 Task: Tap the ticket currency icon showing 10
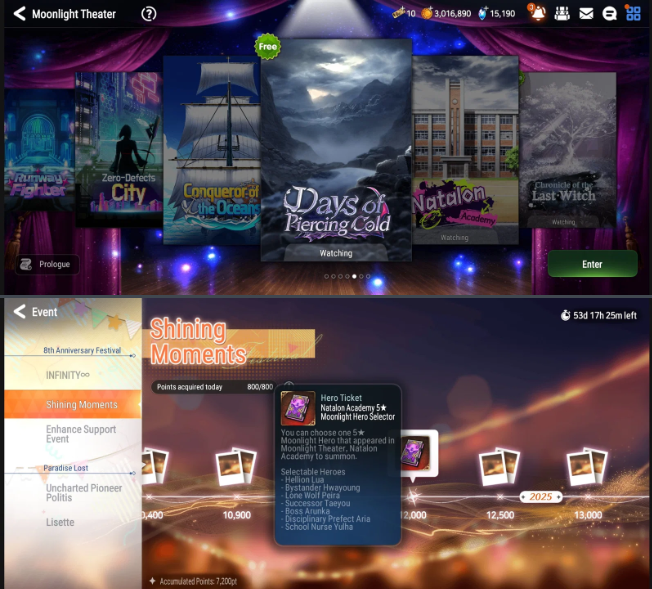pyautogui.click(x=398, y=13)
